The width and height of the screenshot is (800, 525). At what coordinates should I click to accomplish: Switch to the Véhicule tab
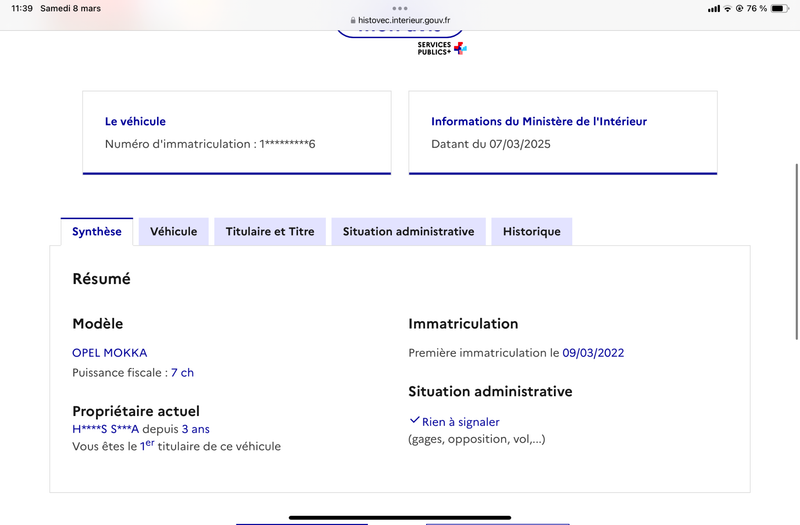tap(173, 232)
